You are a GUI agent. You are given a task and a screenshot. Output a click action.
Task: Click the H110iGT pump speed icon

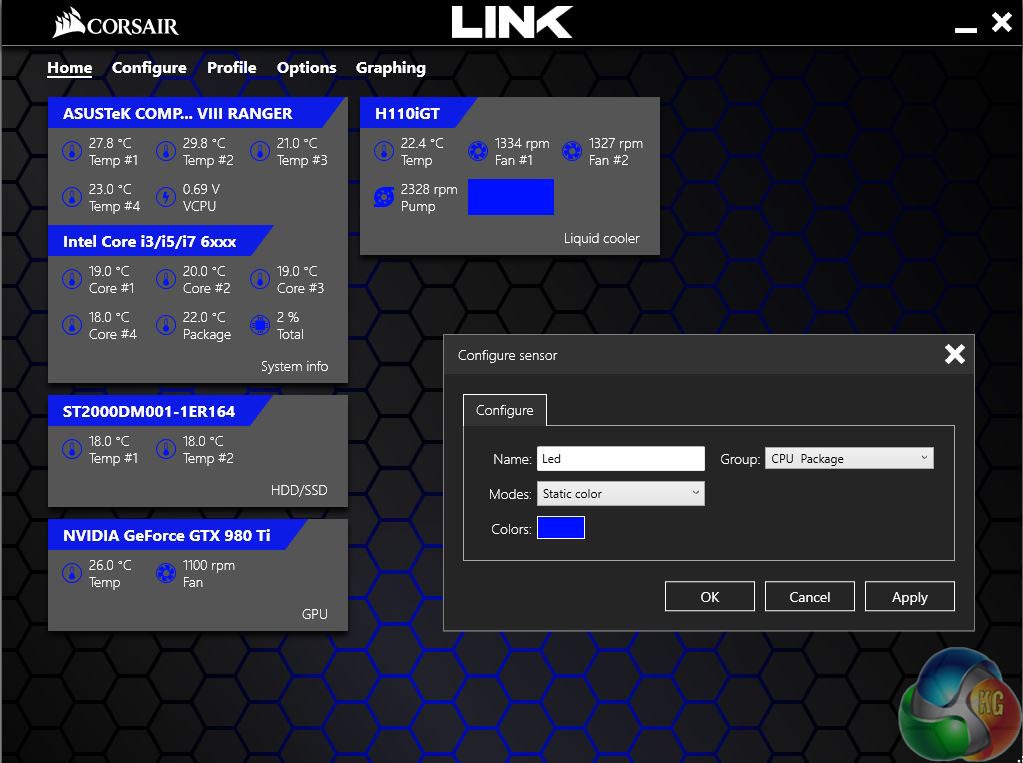384,197
